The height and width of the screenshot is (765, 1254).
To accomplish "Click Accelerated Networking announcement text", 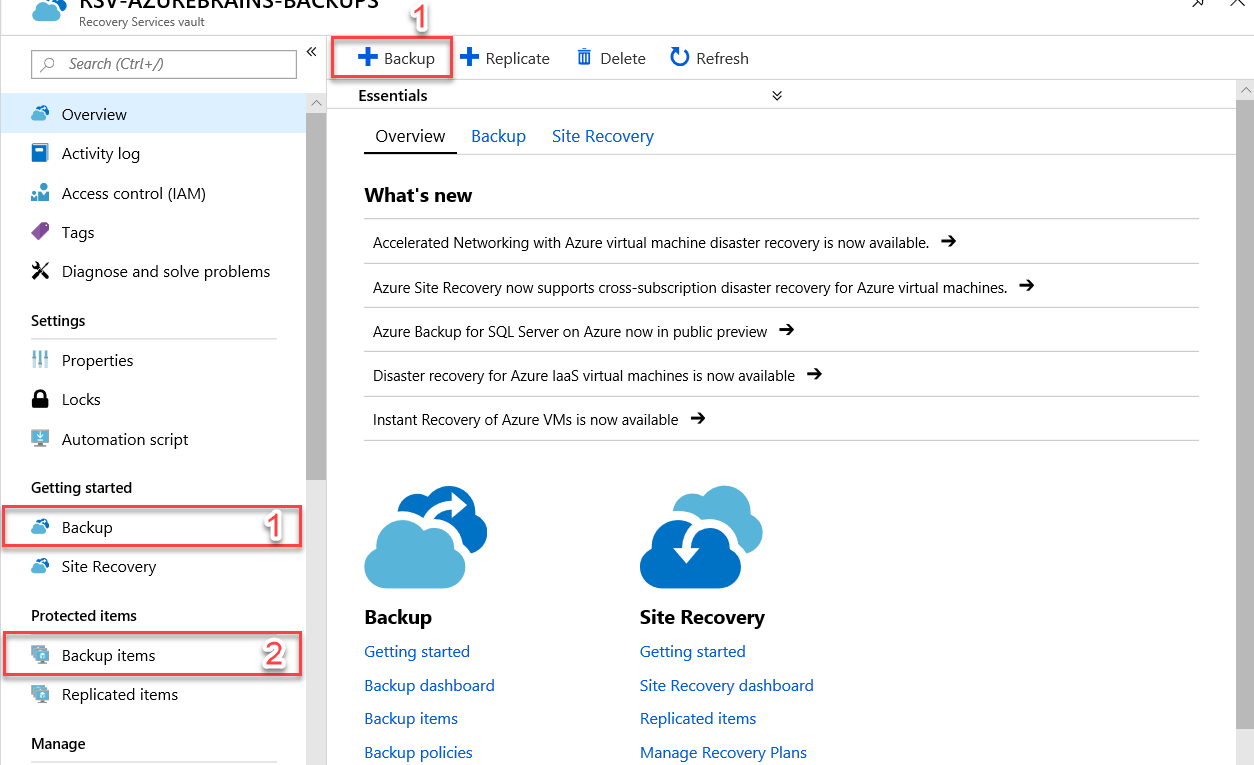I will [x=651, y=242].
